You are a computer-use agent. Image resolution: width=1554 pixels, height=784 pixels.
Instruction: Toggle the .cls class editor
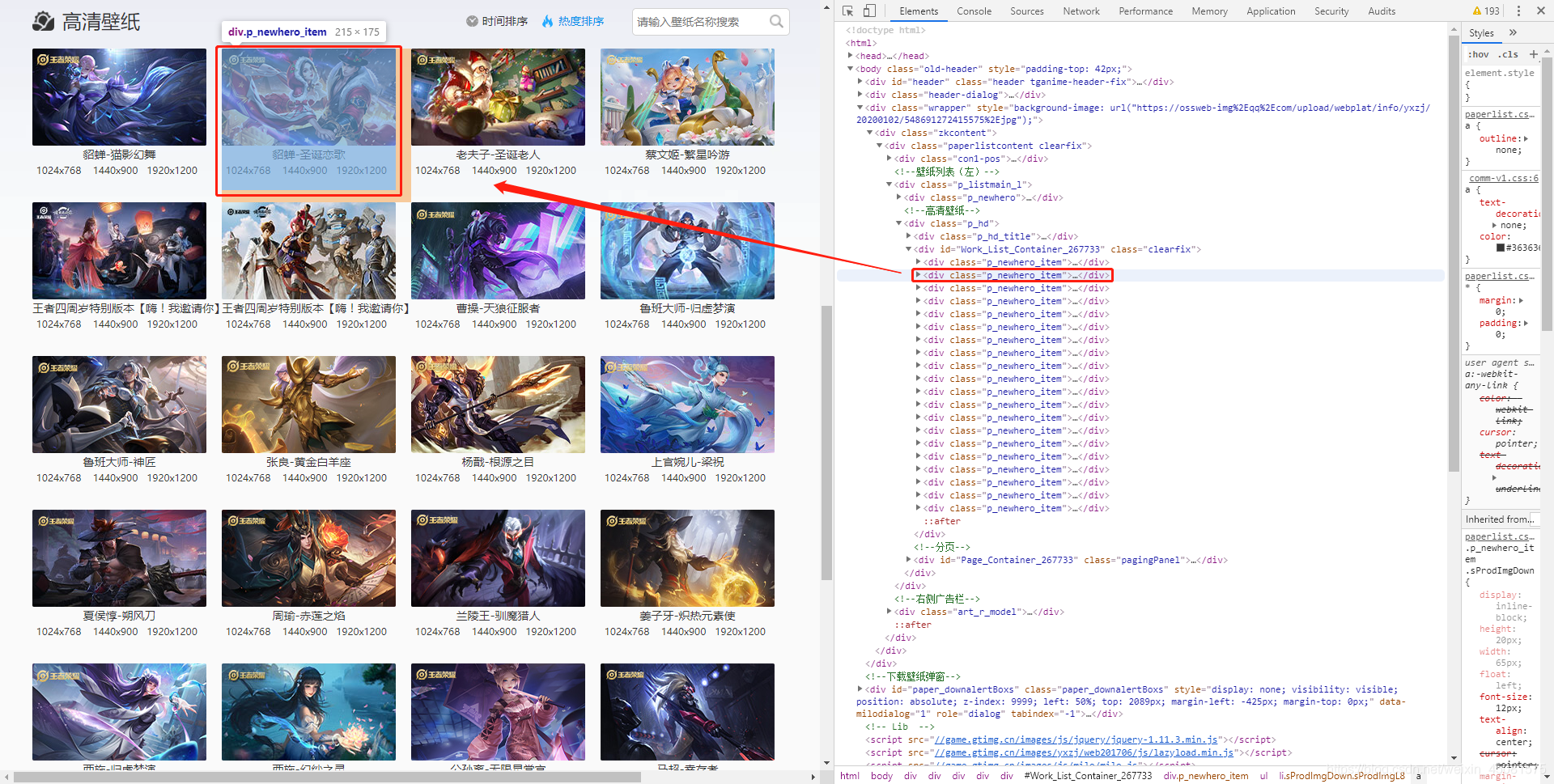(1509, 54)
